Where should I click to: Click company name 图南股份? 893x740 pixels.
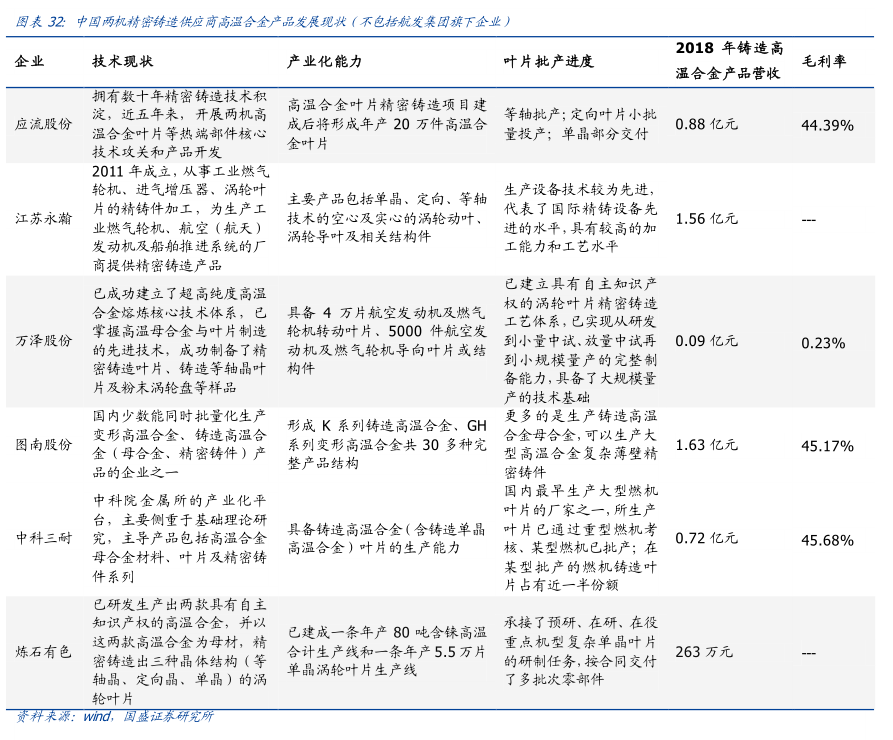pyautogui.click(x=44, y=444)
